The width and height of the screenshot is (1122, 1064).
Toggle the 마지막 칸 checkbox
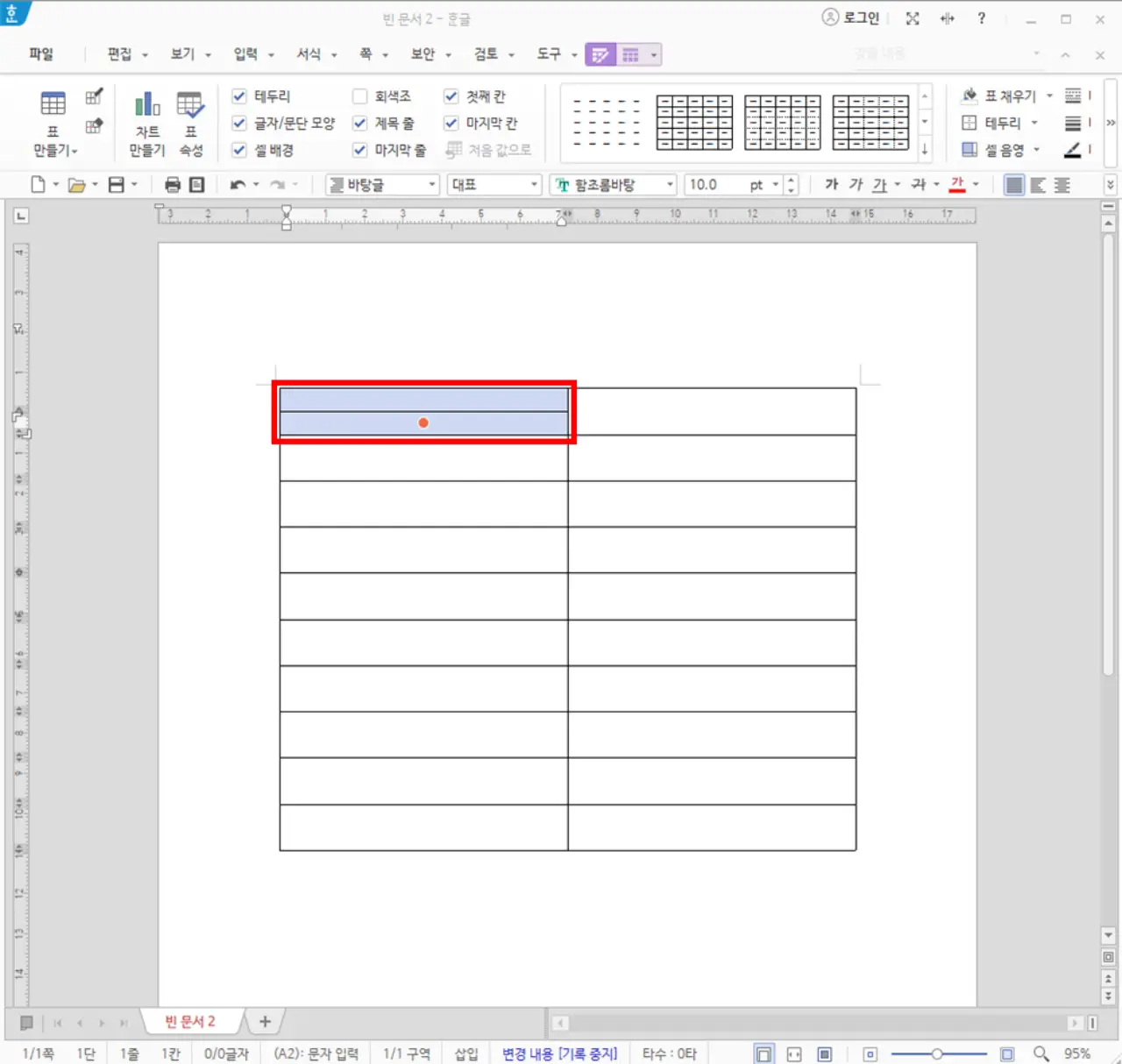click(x=451, y=123)
